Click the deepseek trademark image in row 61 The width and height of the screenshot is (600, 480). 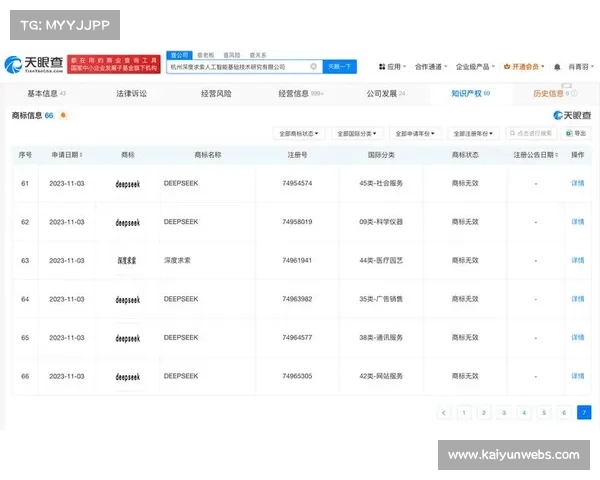(x=128, y=184)
